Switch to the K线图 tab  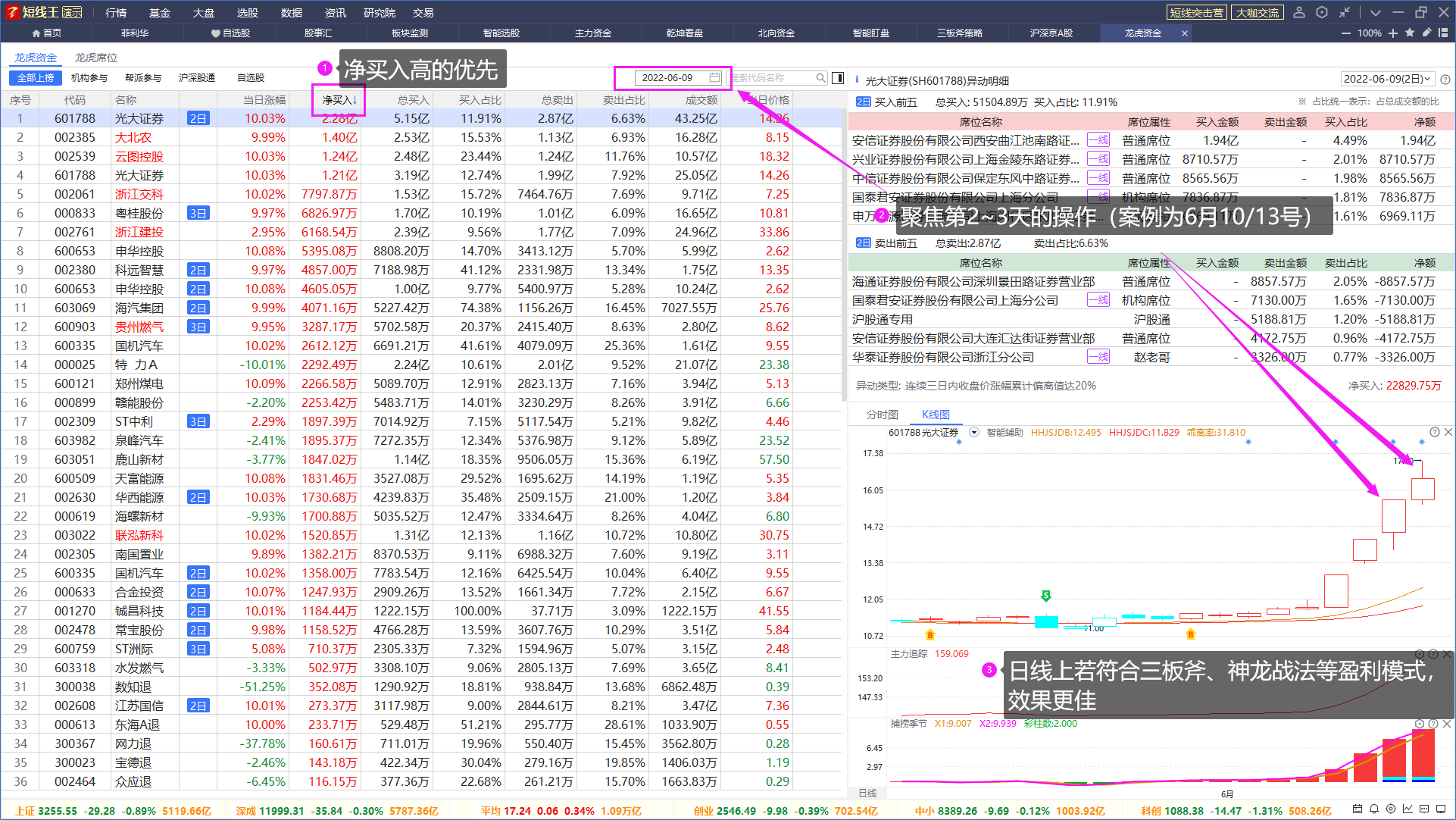click(936, 415)
